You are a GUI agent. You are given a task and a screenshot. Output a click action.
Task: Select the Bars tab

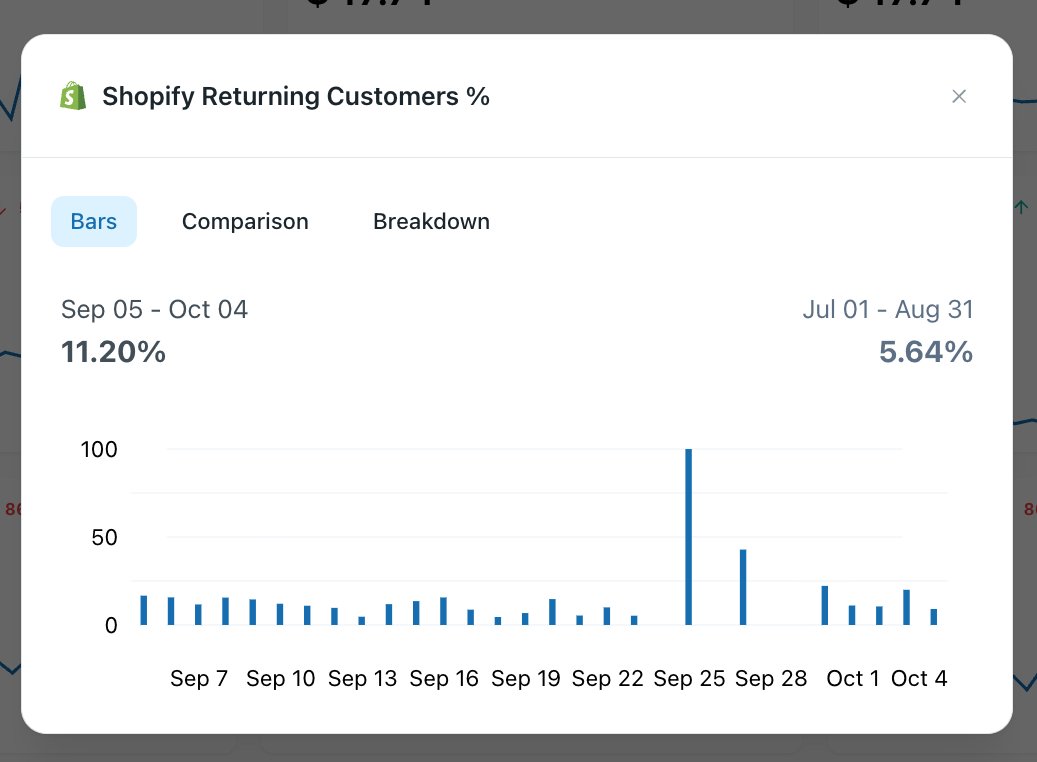coord(94,222)
